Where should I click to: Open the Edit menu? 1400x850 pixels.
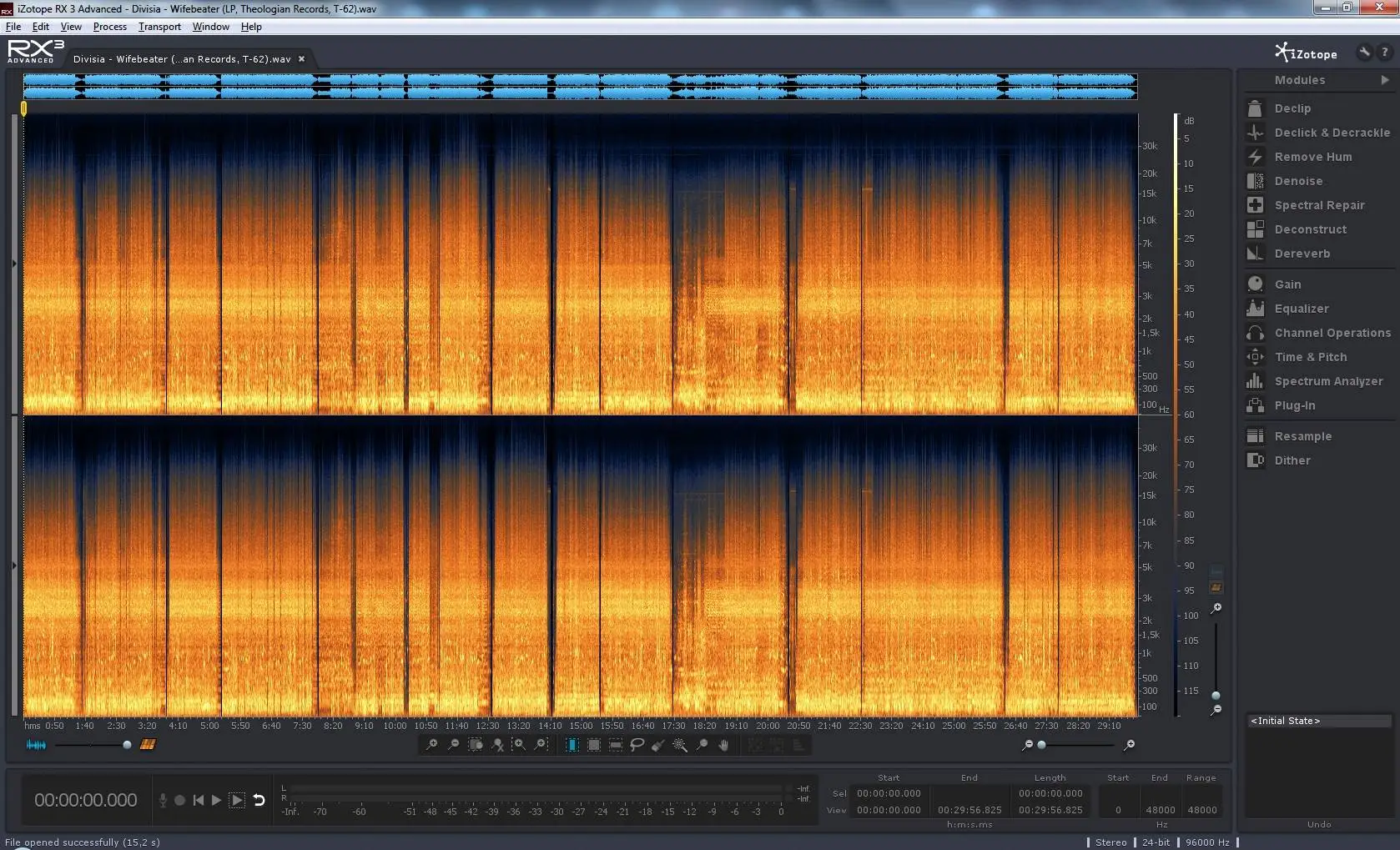pyautogui.click(x=40, y=27)
